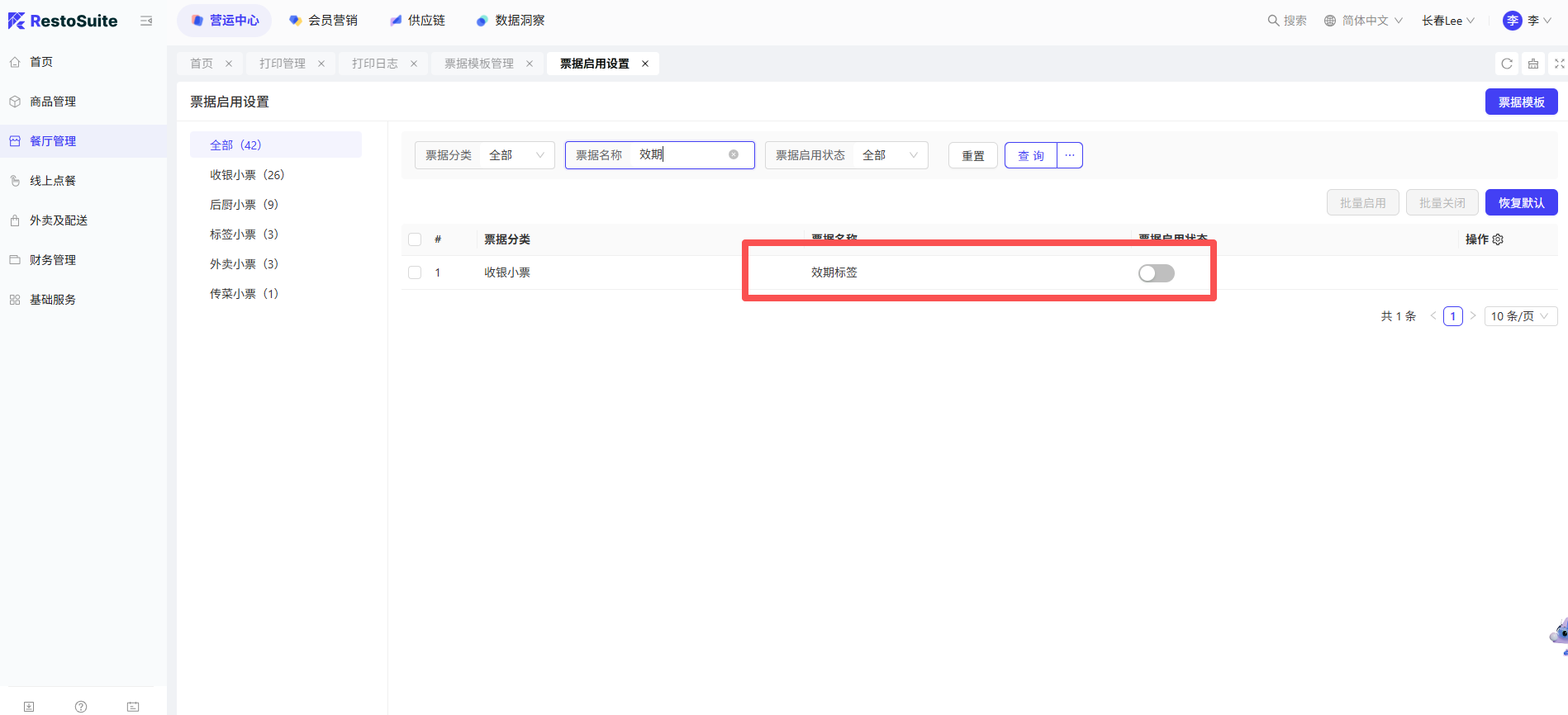Check the select-all header checkbox
This screenshot has height=715, width=1568.
(415, 239)
